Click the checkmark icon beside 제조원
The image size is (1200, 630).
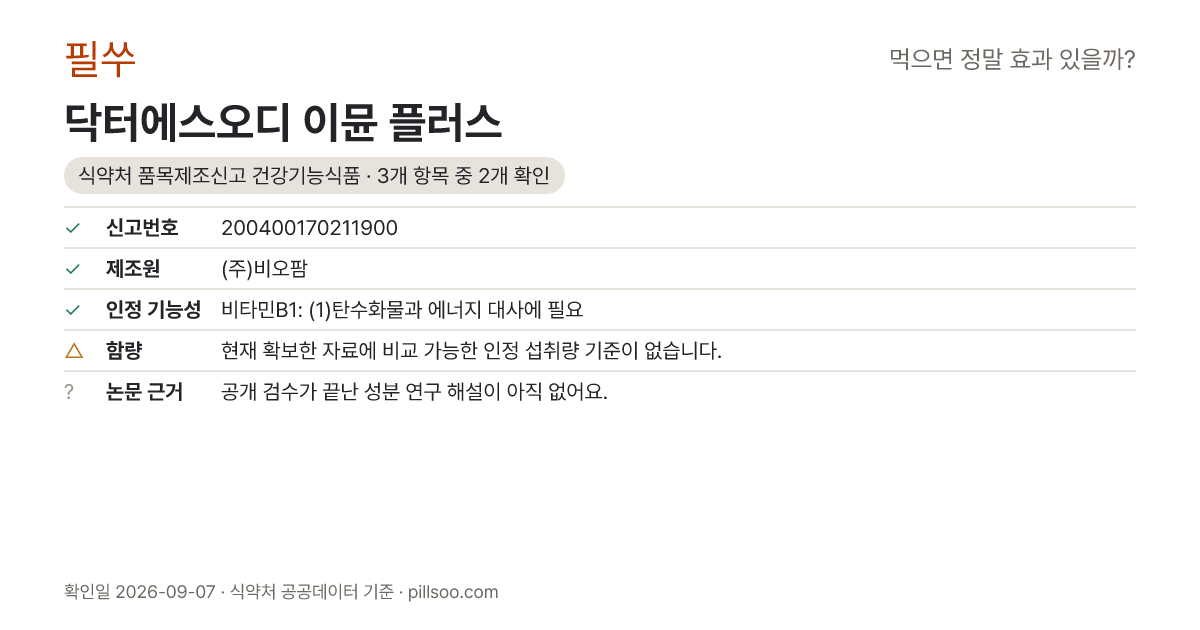tap(72, 269)
